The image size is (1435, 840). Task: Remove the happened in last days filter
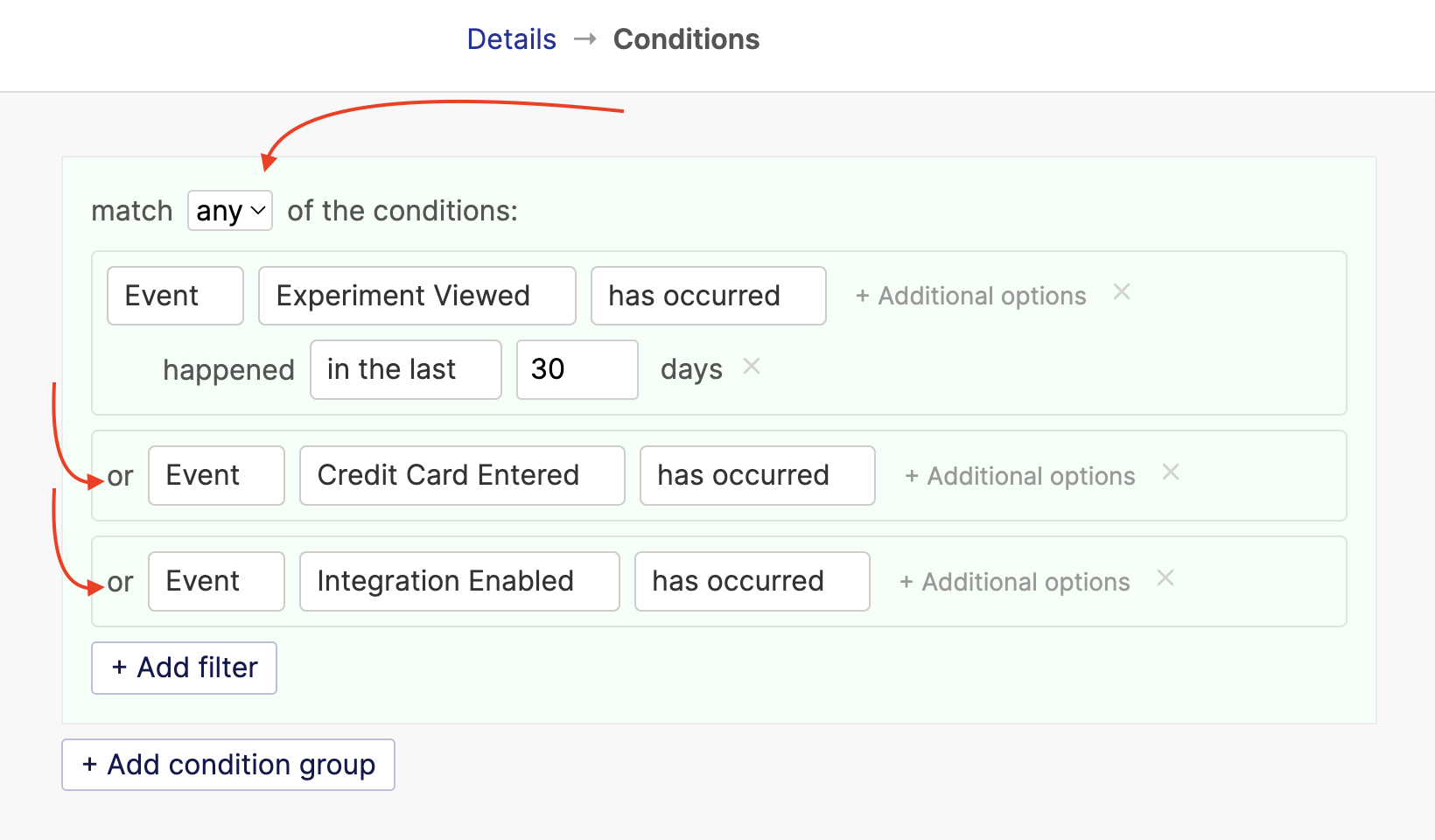(751, 367)
